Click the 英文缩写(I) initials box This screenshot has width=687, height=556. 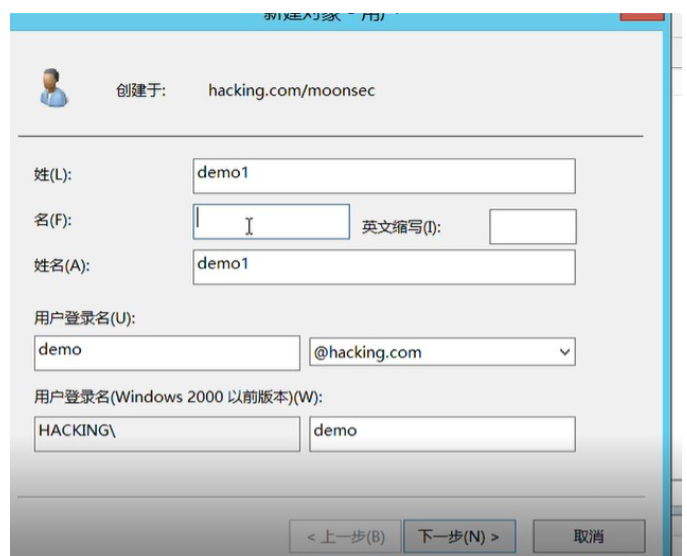pyautogui.click(x=532, y=227)
